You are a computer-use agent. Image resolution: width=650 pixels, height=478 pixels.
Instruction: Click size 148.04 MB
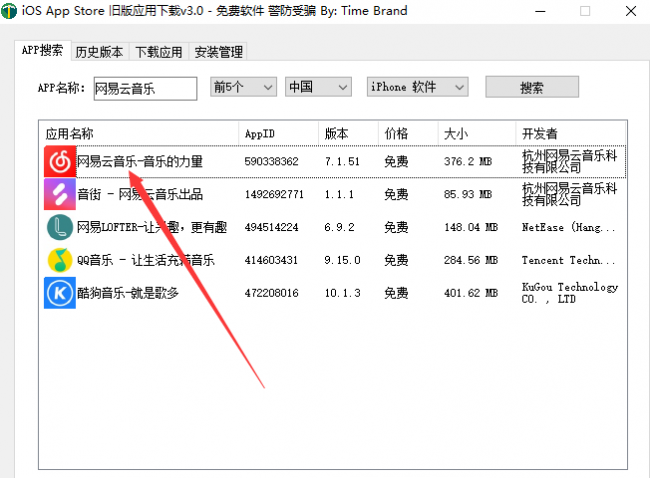[x=471, y=227]
